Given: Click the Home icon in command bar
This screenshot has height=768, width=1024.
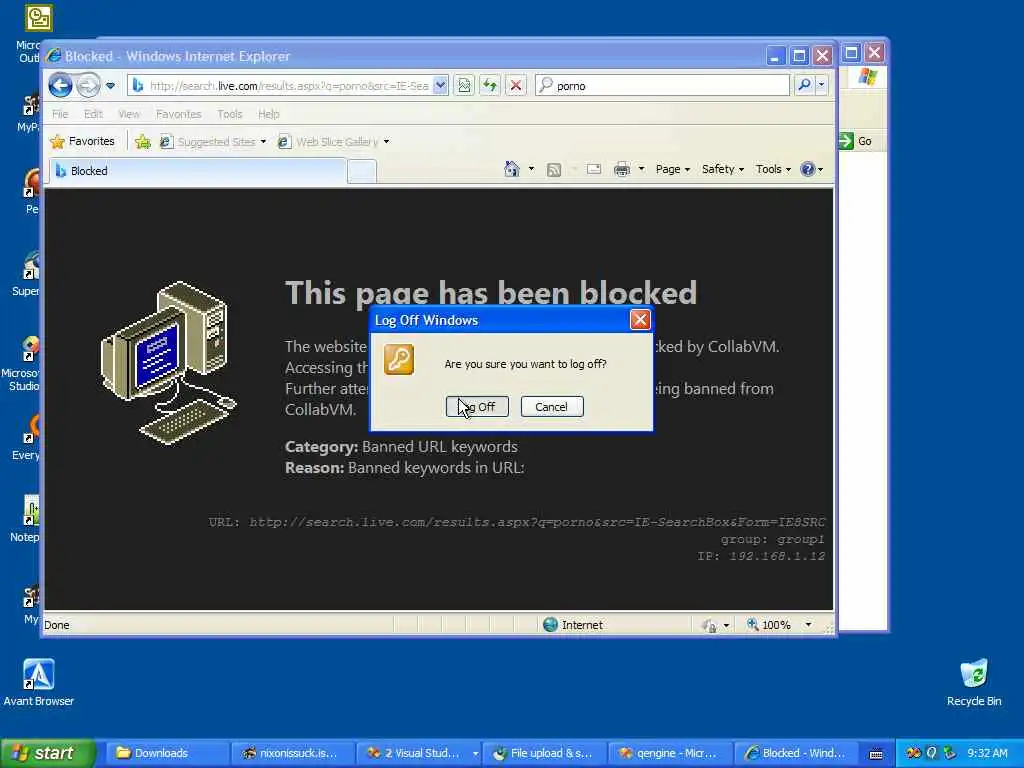Looking at the screenshot, I should 512,169.
